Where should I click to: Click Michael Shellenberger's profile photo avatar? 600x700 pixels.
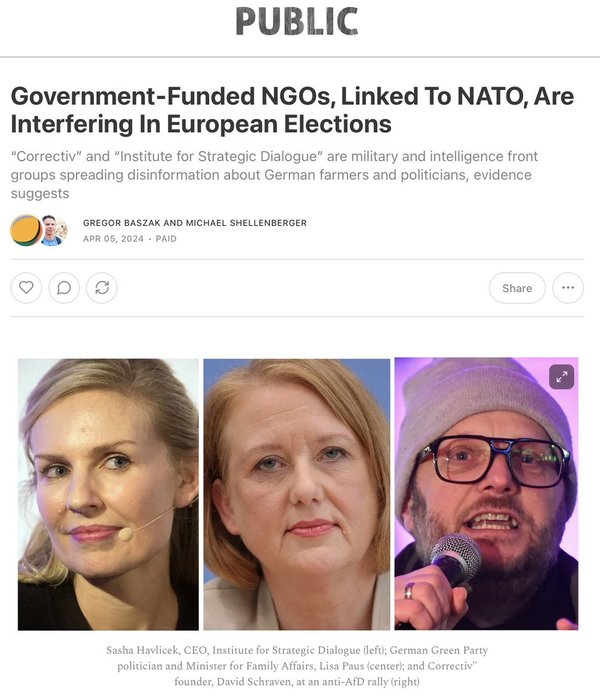pyautogui.click(x=54, y=230)
